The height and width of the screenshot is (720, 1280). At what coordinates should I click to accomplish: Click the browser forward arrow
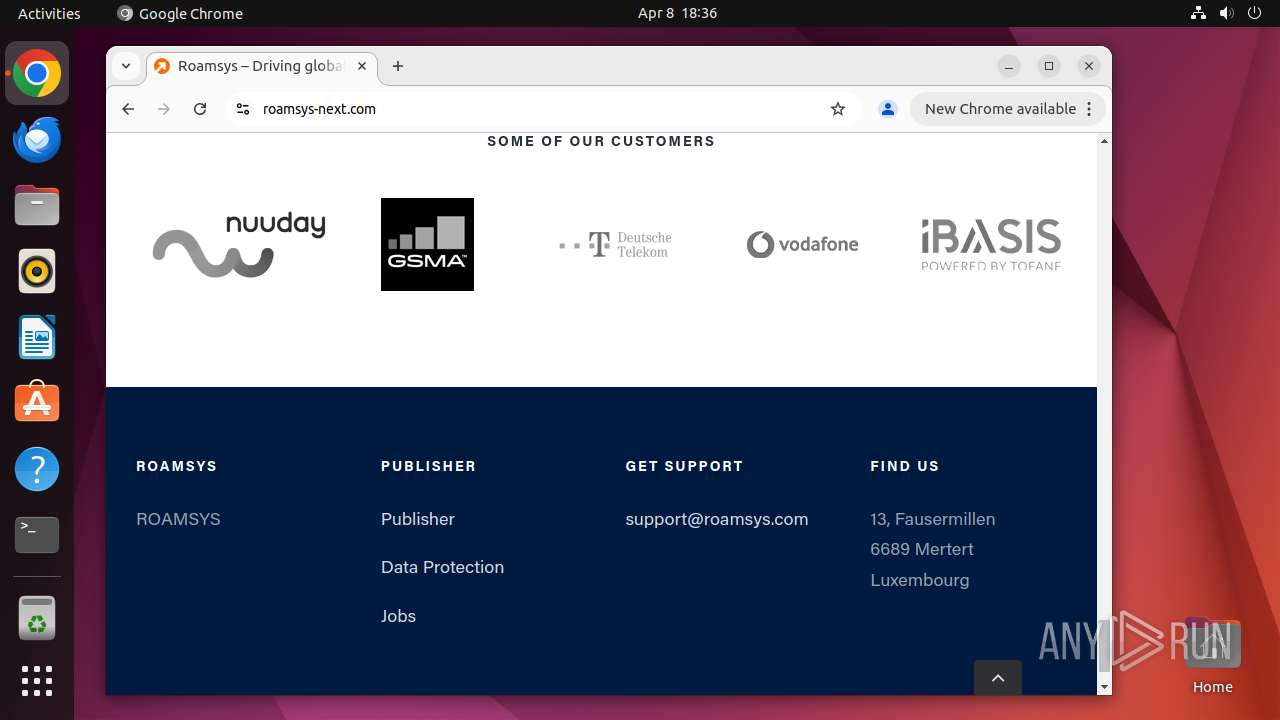tap(164, 109)
